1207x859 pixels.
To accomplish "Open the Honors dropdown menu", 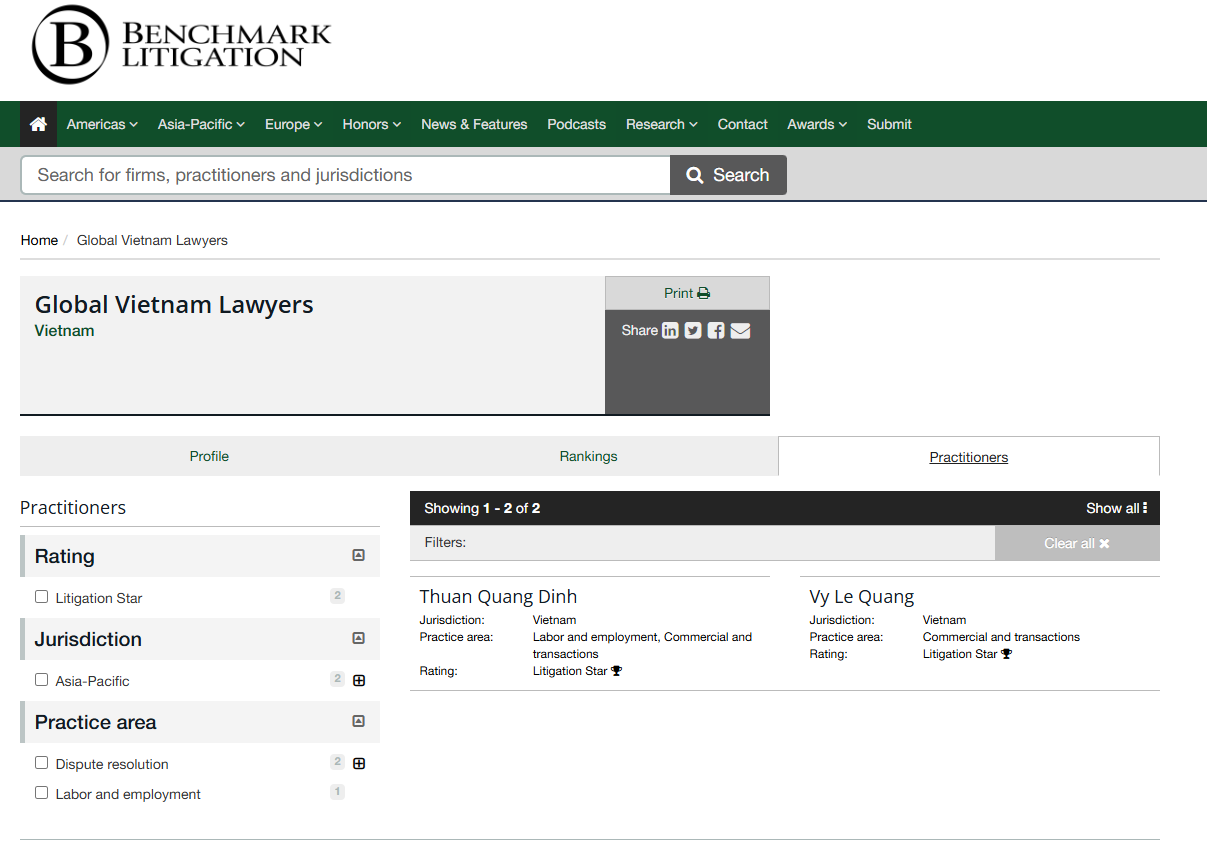I will pos(371,124).
